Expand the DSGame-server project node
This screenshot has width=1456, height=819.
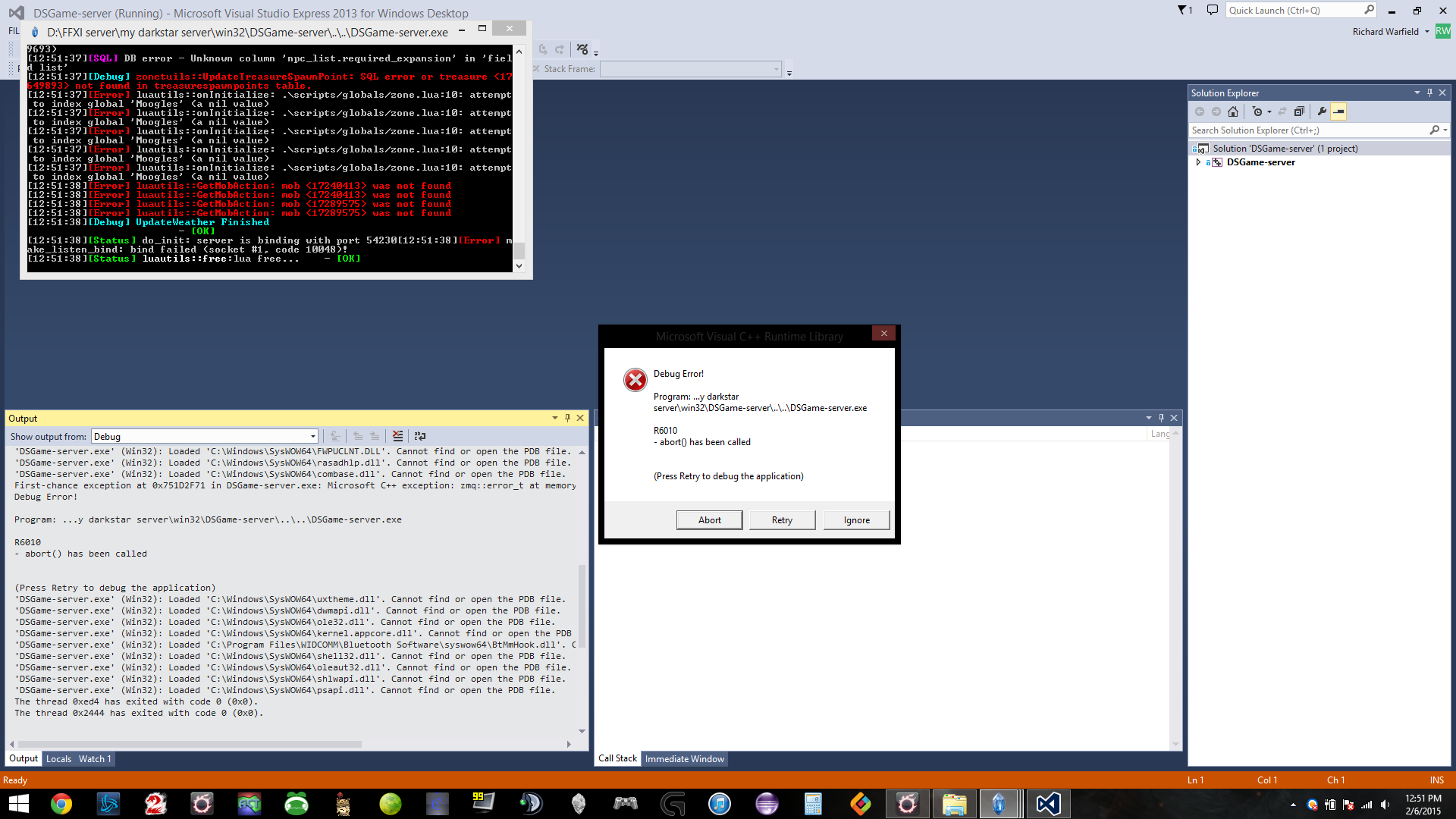(x=1198, y=162)
